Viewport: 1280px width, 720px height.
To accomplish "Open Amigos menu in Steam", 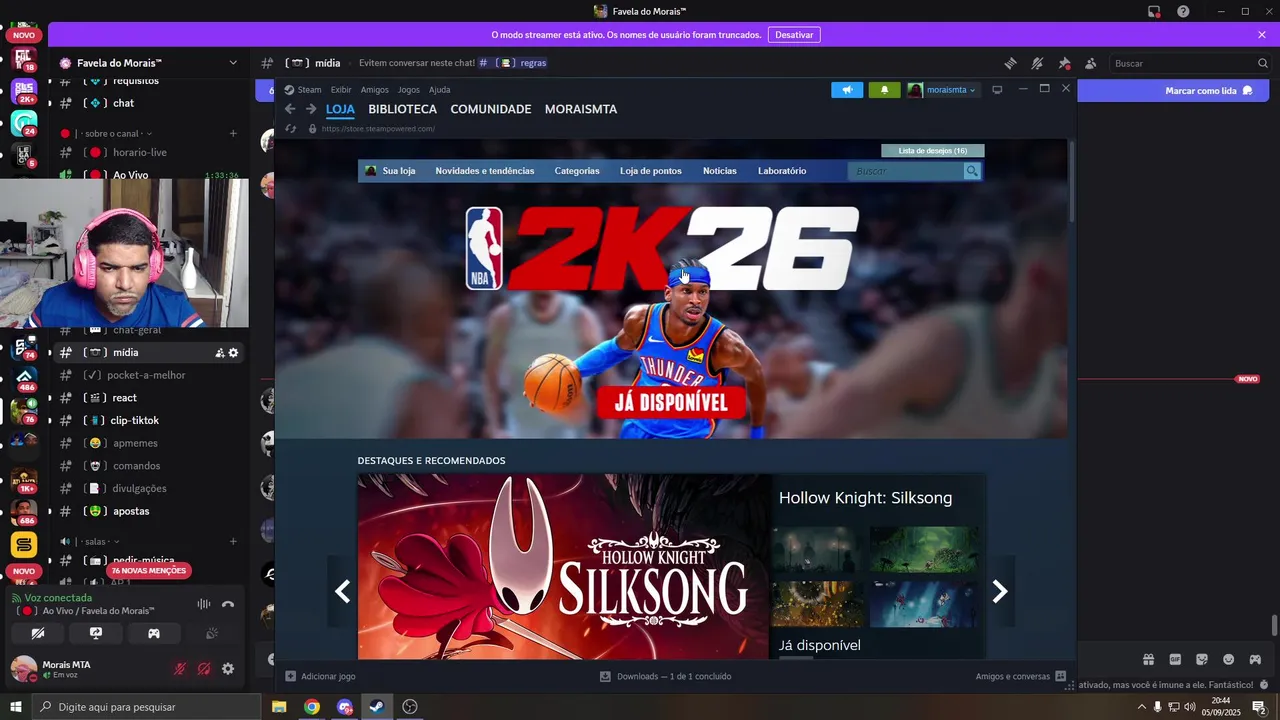I will pos(375,90).
